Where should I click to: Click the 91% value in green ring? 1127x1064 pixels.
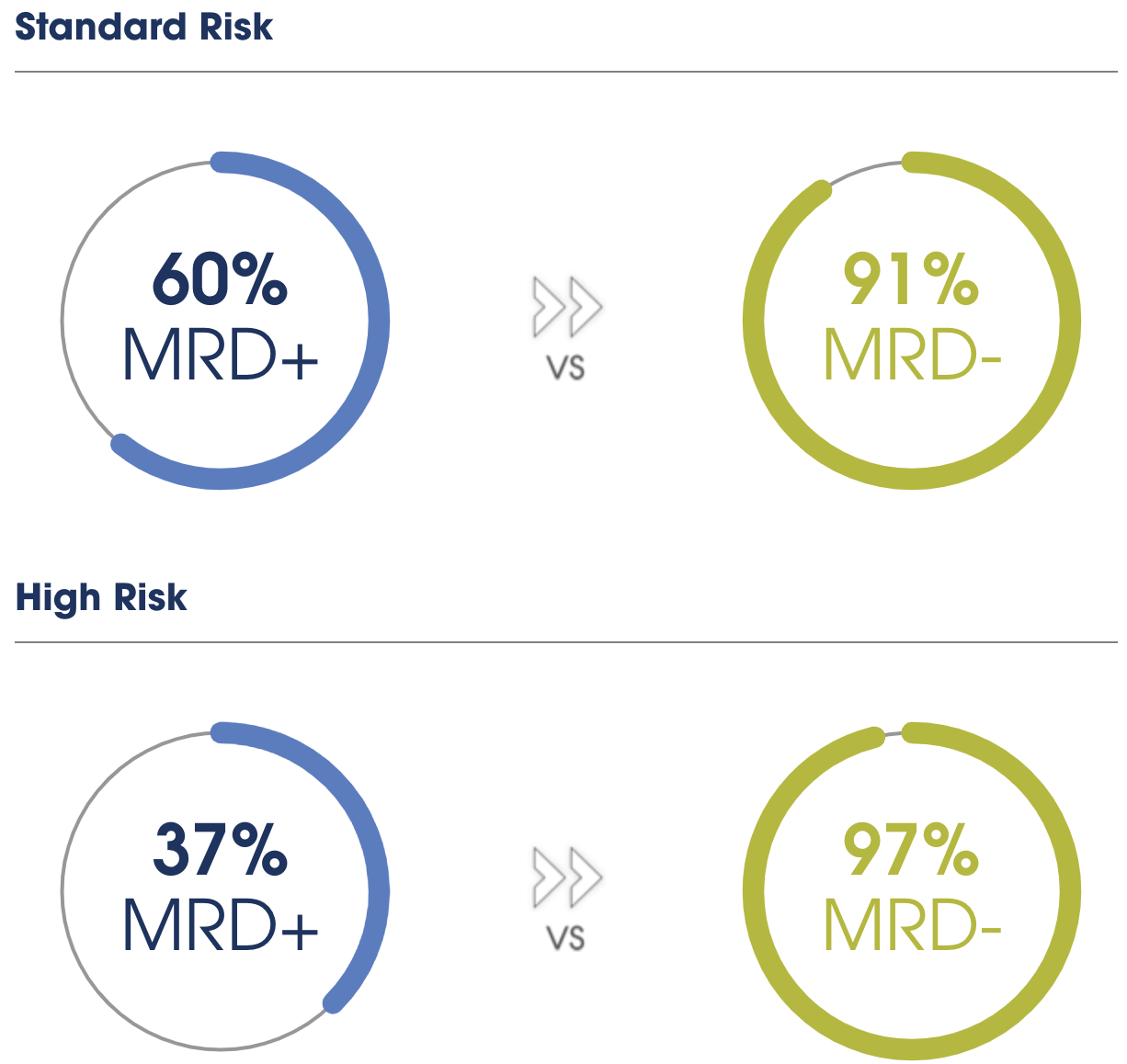(910, 279)
